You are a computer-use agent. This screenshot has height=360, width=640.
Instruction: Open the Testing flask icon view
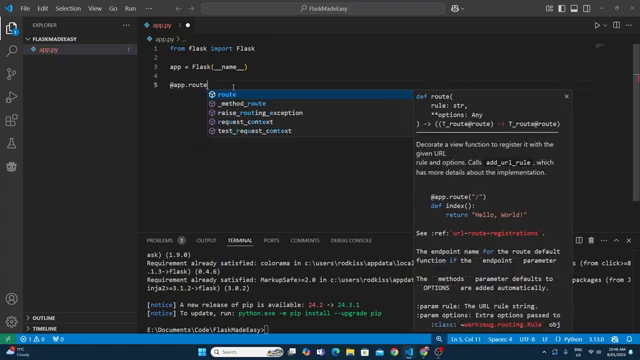click(11, 143)
